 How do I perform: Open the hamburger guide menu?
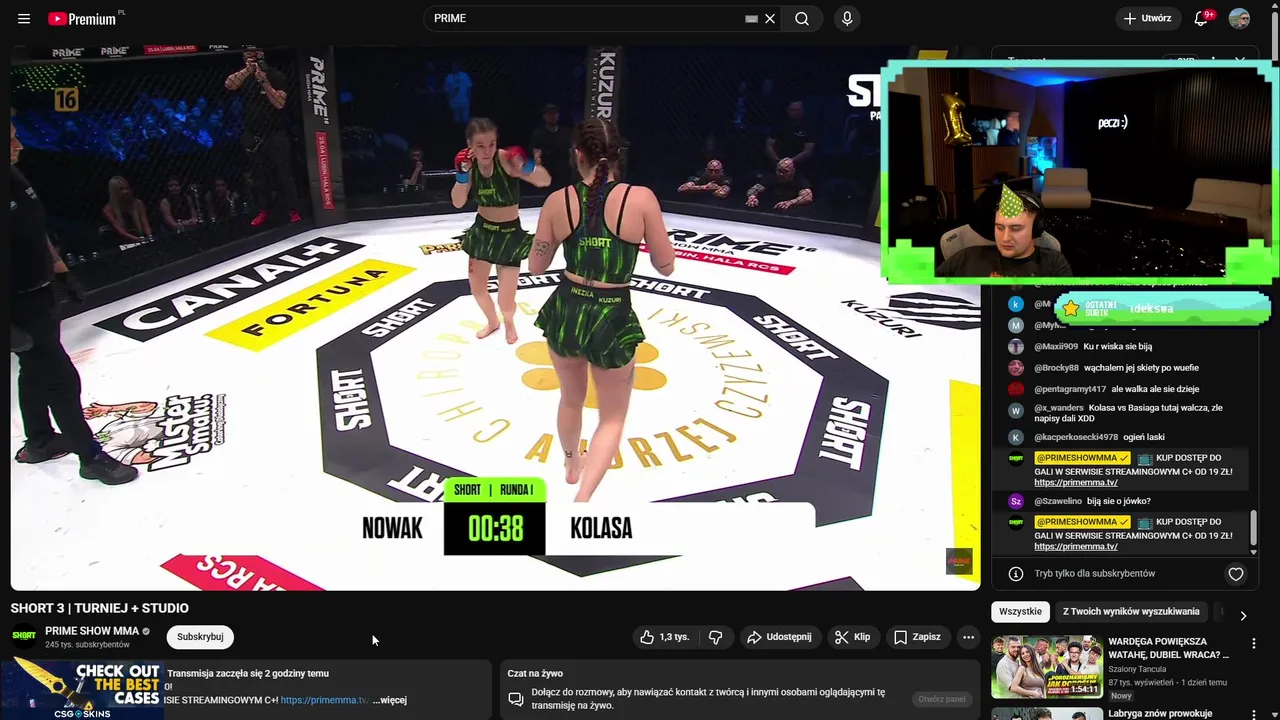coord(24,18)
